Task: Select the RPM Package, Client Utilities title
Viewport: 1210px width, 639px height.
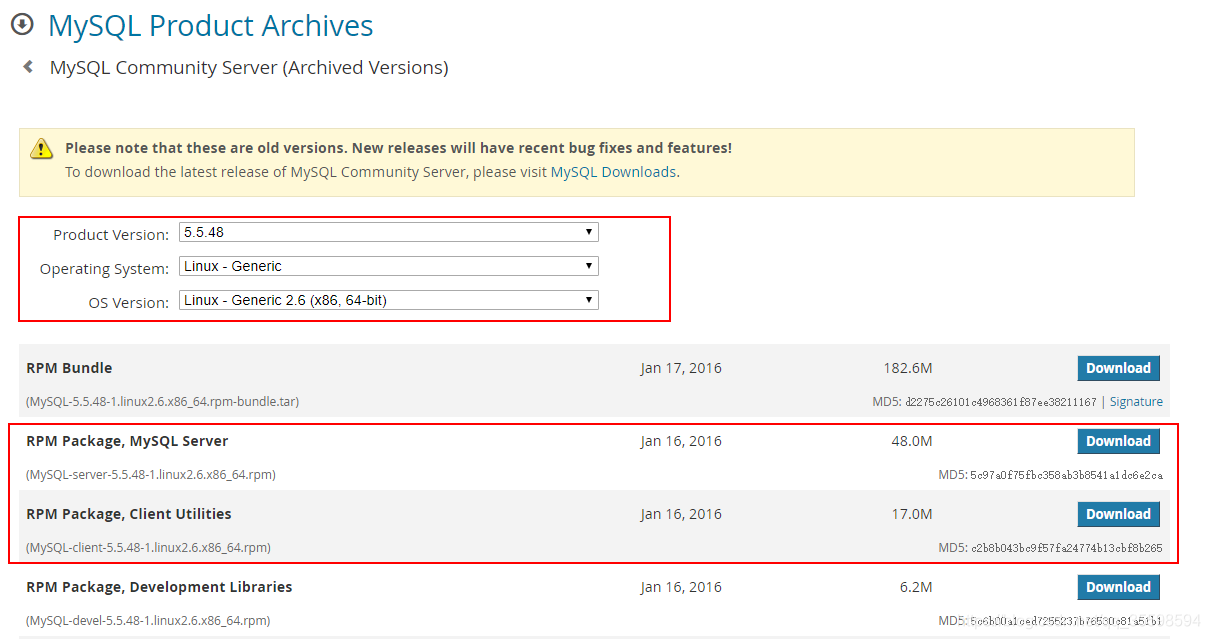Action: click(x=129, y=514)
